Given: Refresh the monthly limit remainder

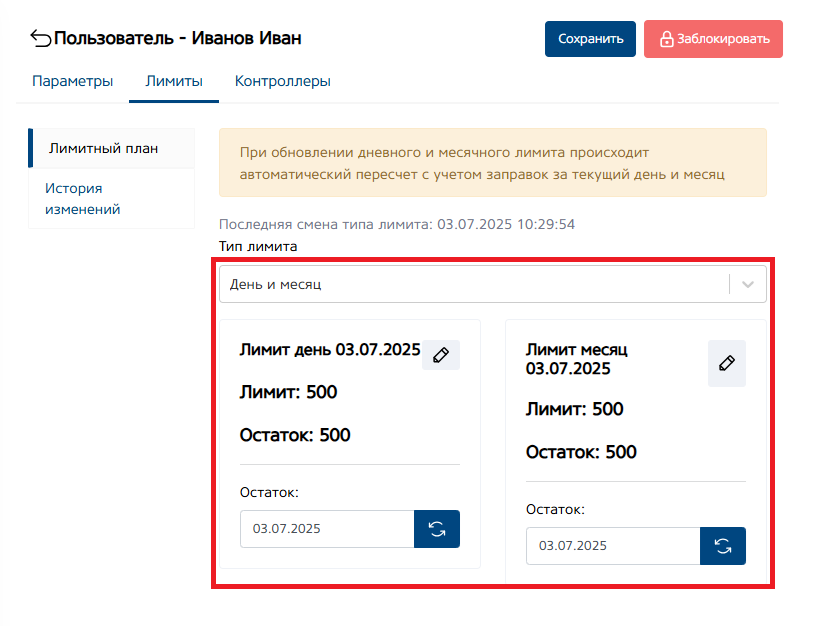Looking at the screenshot, I should [x=723, y=546].
